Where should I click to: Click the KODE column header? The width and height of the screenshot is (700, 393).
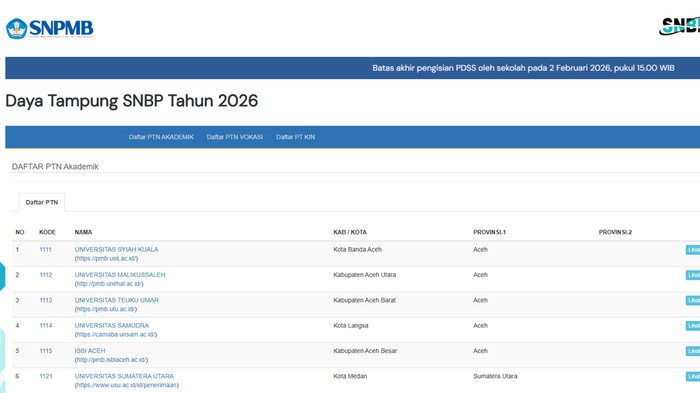[x=47, y=232]
